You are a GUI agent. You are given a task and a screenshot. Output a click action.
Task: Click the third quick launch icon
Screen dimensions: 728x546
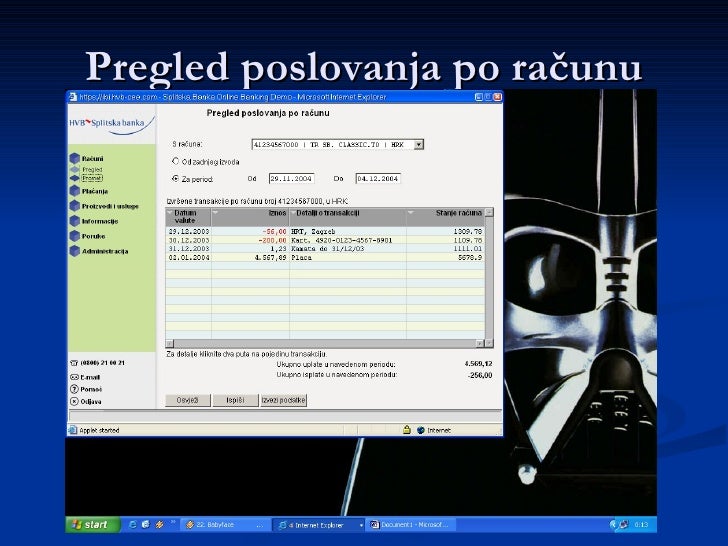[159, 525]
